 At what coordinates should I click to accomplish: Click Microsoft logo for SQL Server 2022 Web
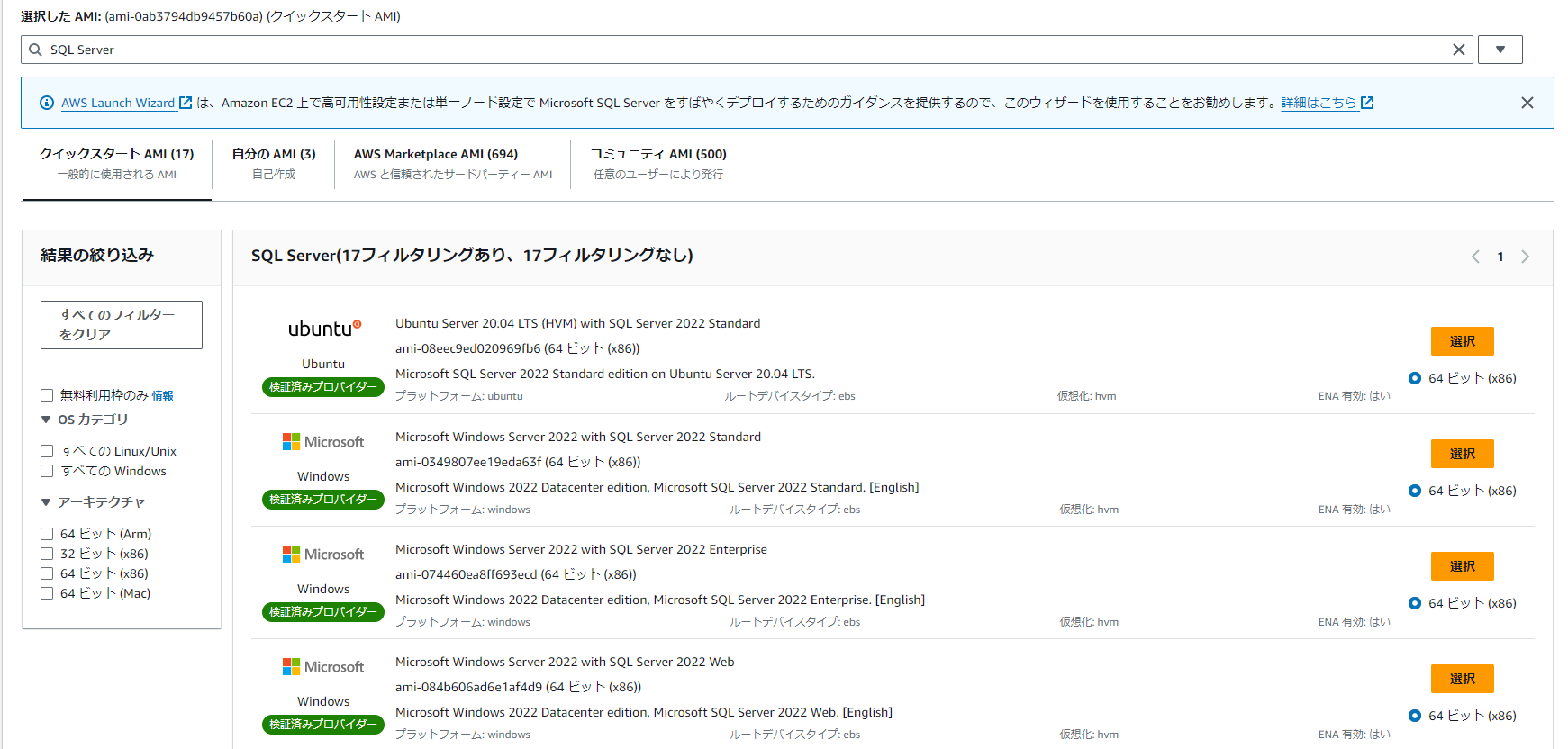click(x=323, y=667)
